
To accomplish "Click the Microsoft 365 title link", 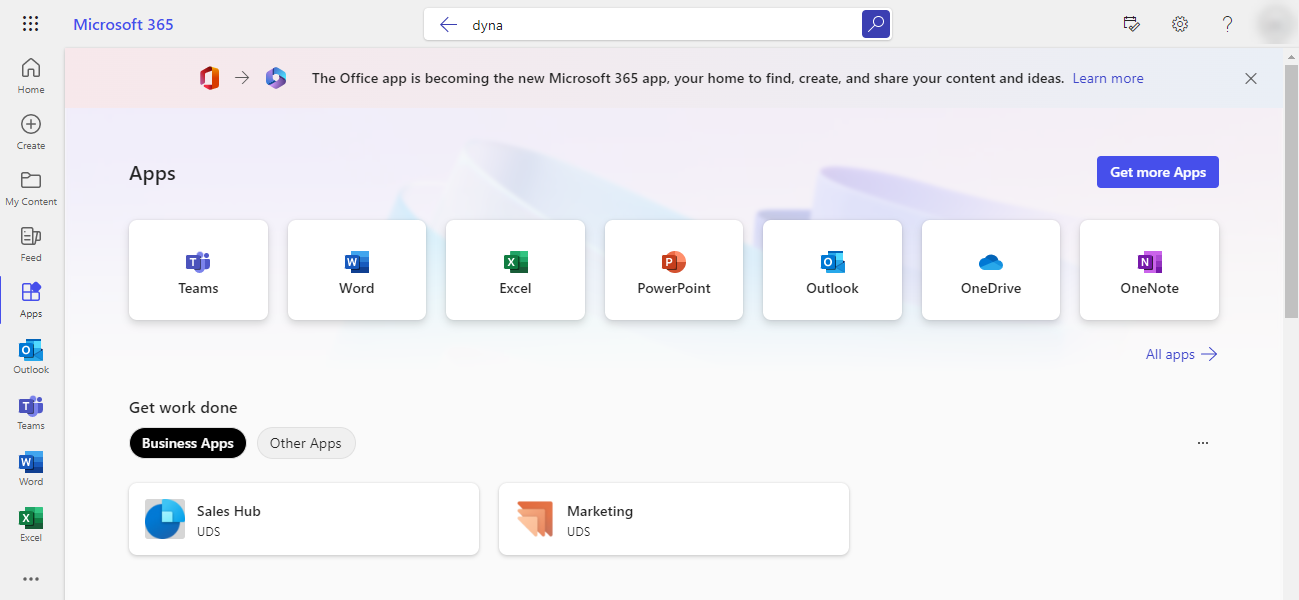I will point(123,24).
